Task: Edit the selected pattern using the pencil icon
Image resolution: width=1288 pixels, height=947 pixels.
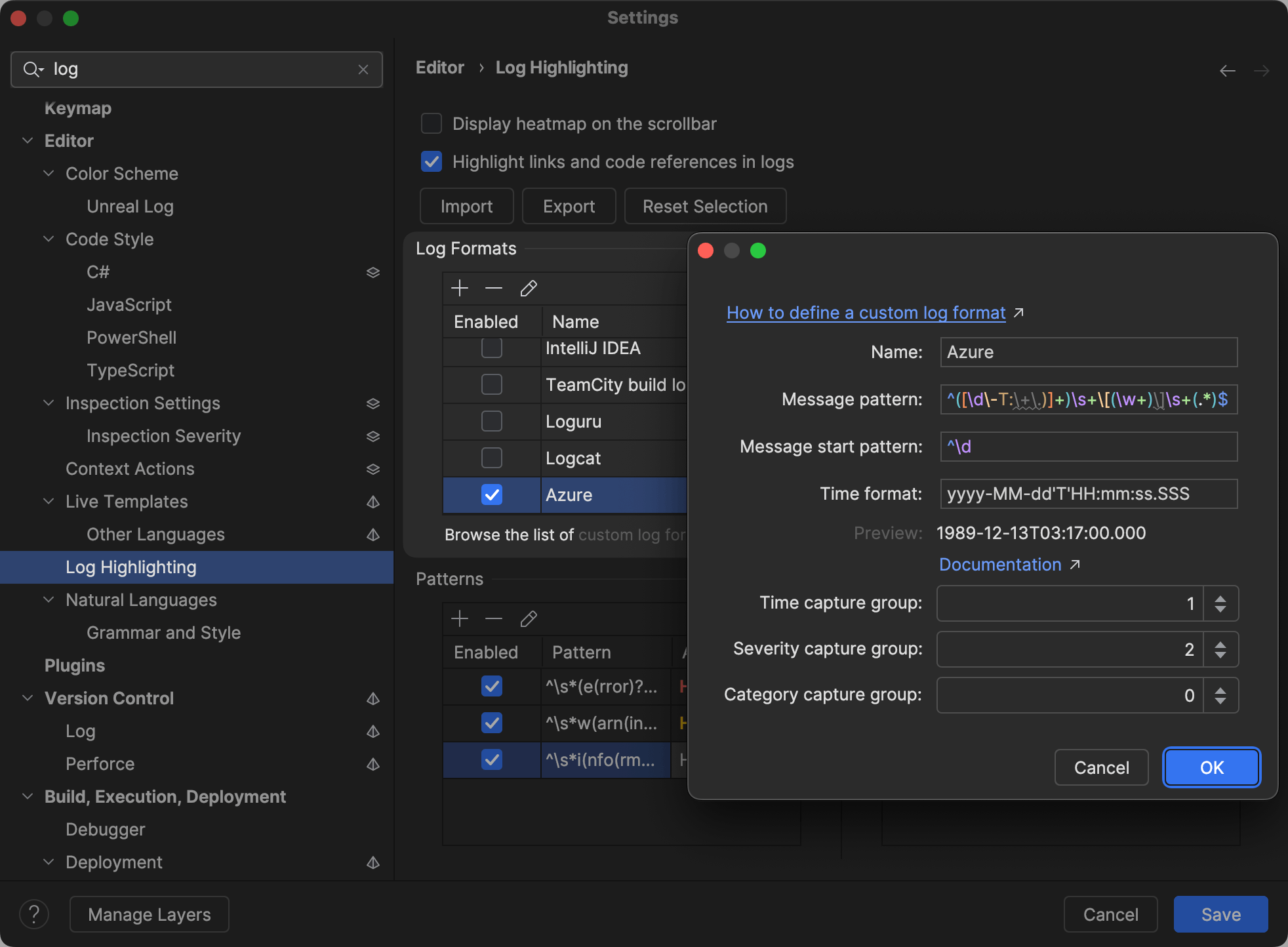Action: [x=528, y=618]
